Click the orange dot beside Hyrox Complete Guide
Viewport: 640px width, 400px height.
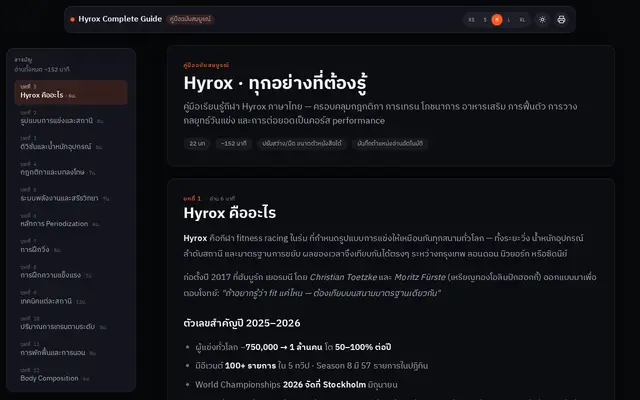click(72, 19)
